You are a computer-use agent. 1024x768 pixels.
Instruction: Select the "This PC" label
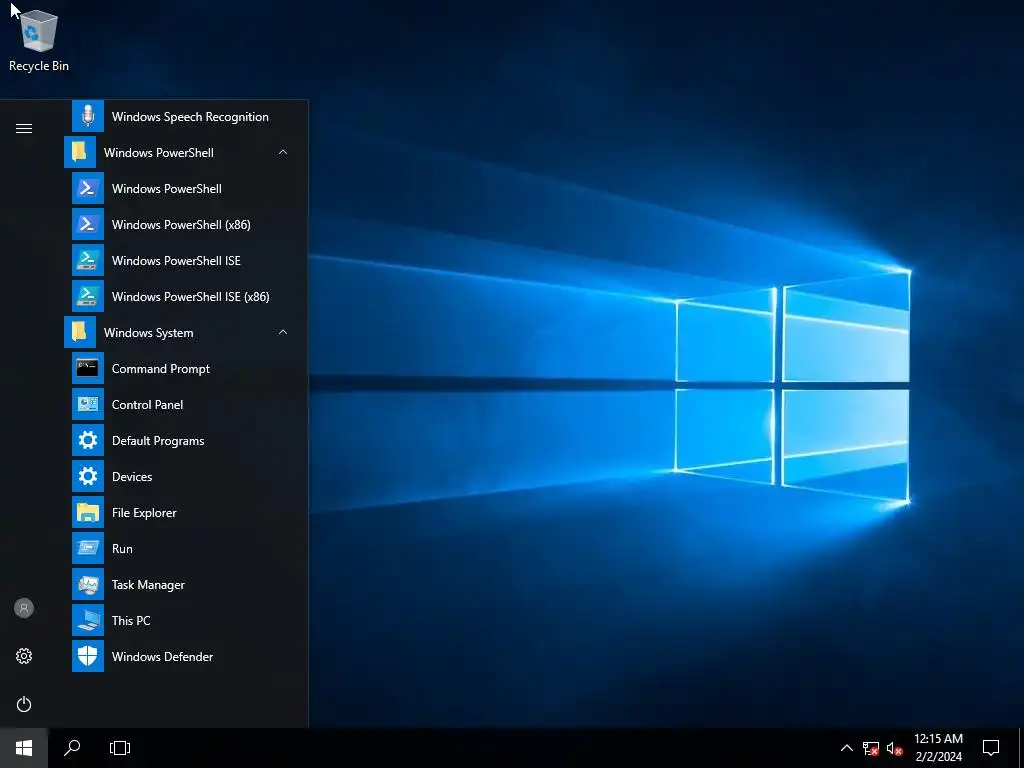[x=131, y=620]
